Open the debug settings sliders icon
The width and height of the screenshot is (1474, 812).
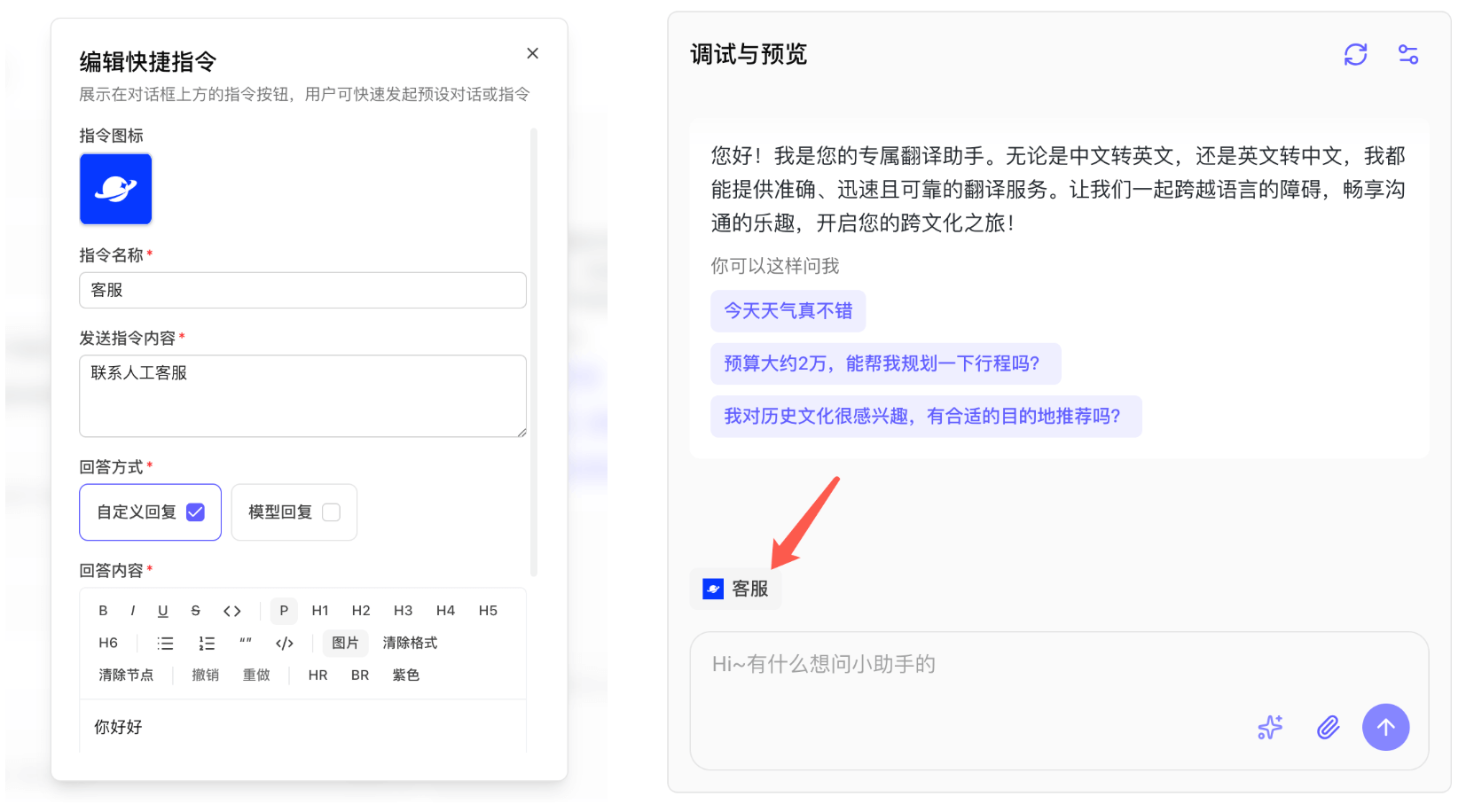(x=1407, y=55)
